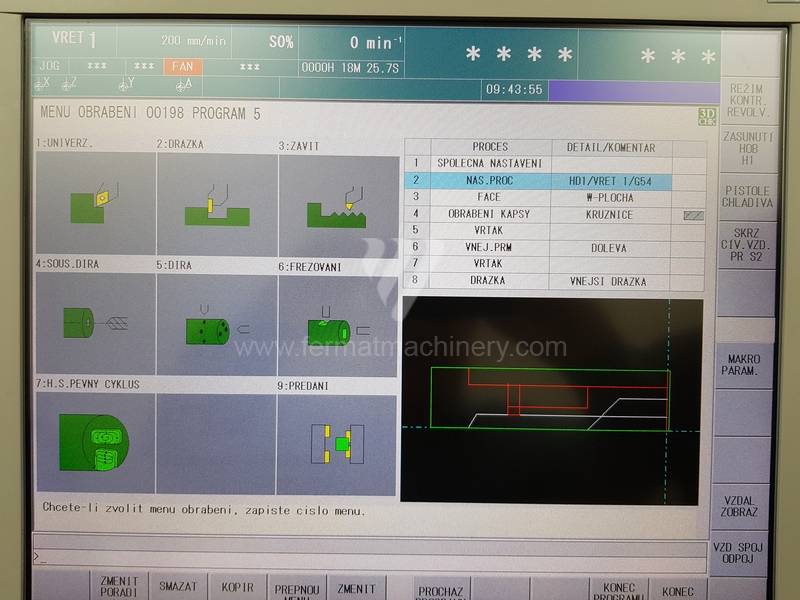Toggle the FAN status indicator

pyautogui.click(x=183, y=67)
